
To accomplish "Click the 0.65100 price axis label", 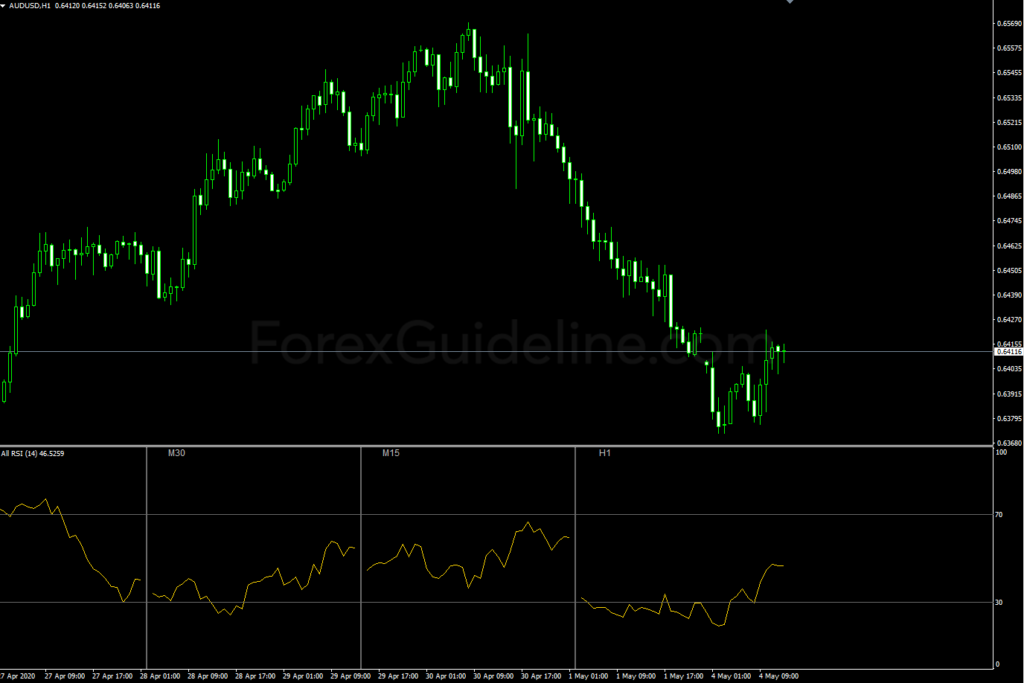I will tap(1009, 148).
